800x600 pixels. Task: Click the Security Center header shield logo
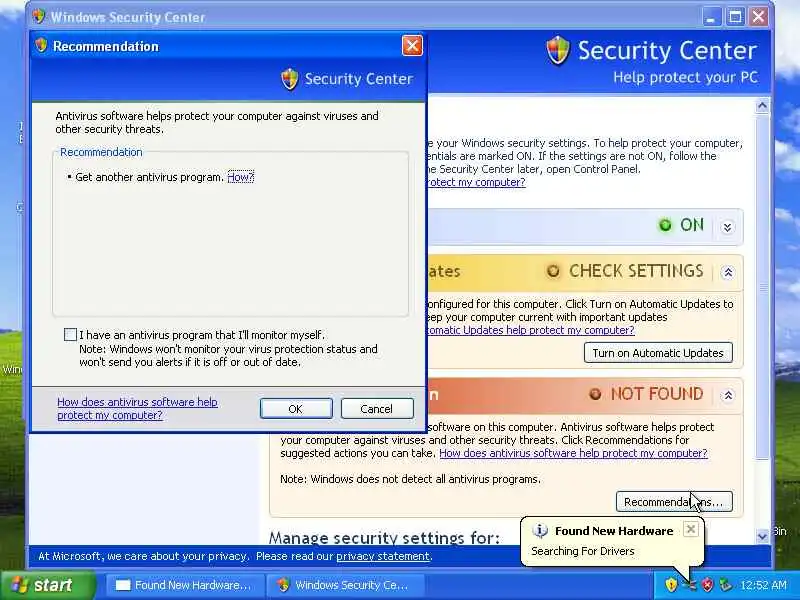click(x=558, y=51)
